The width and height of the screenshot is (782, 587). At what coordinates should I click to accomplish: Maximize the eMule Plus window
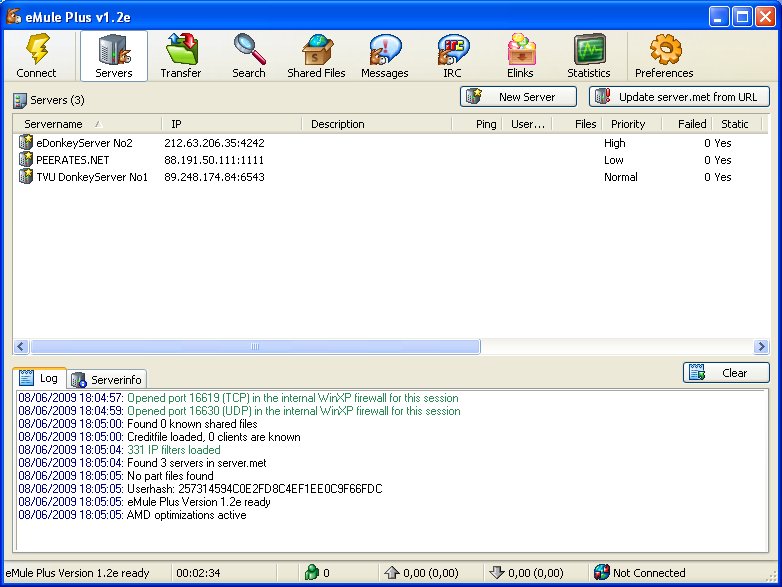pos(742,17)
